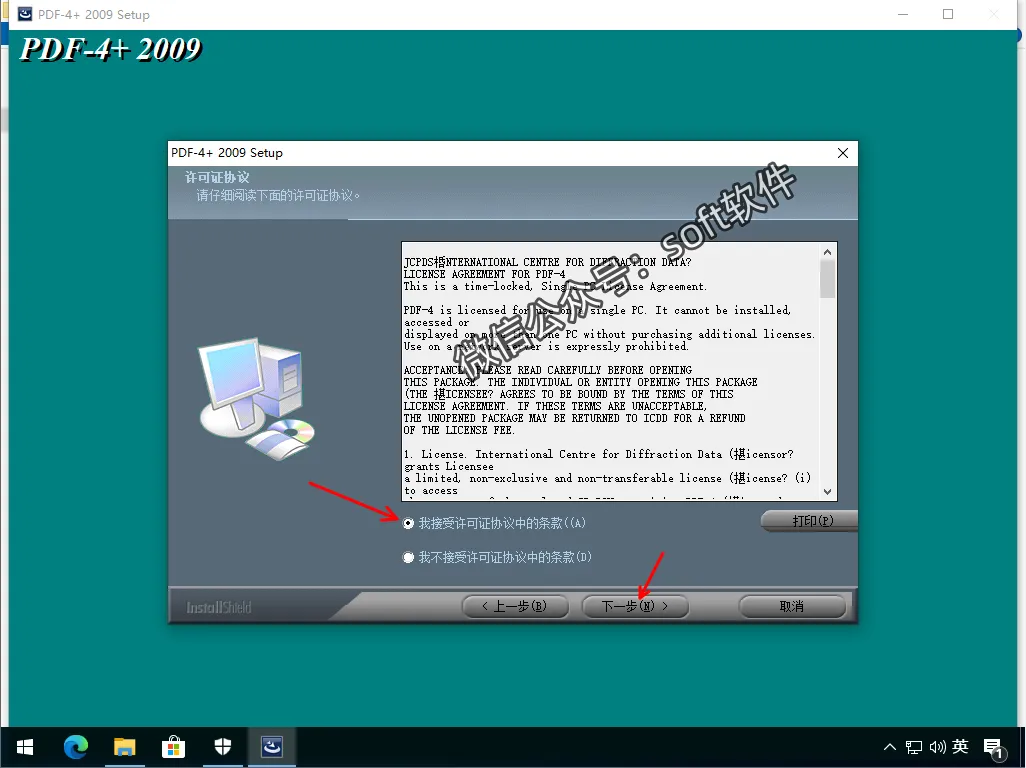Click the license text scrollbar thumb
The height and width of the screenshot is (768, 1026).
[827, 279]
